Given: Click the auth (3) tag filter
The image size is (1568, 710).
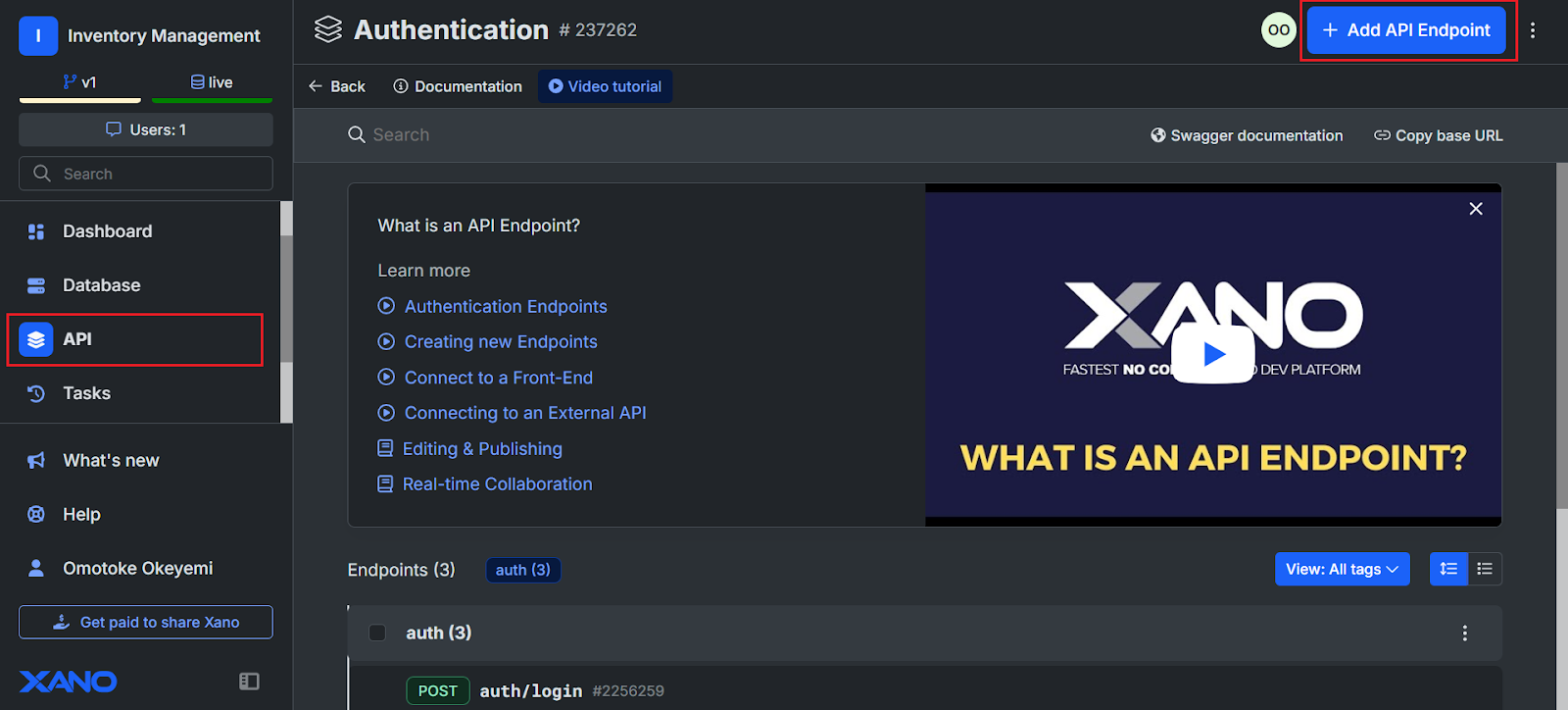Looking at the screenshot, I should click(x=523, y=570).
